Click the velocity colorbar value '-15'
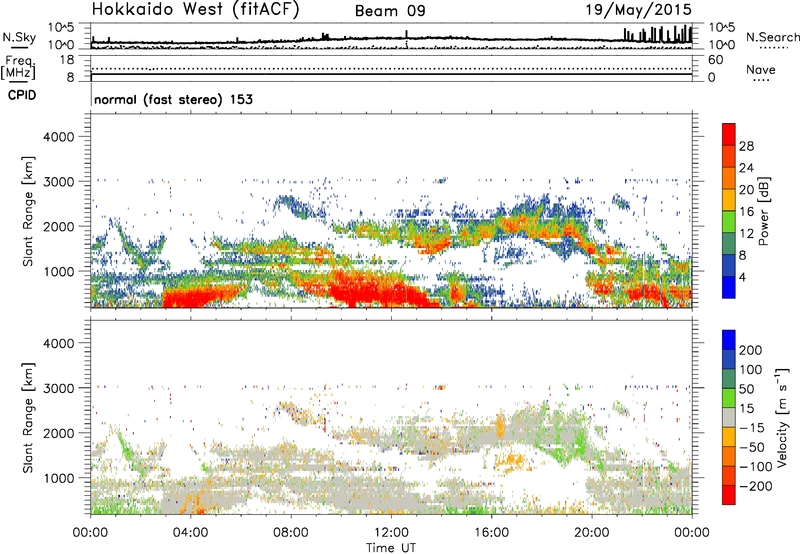This screenshot has width=800, height=554. pyautogui.click(x=752, y=428)
